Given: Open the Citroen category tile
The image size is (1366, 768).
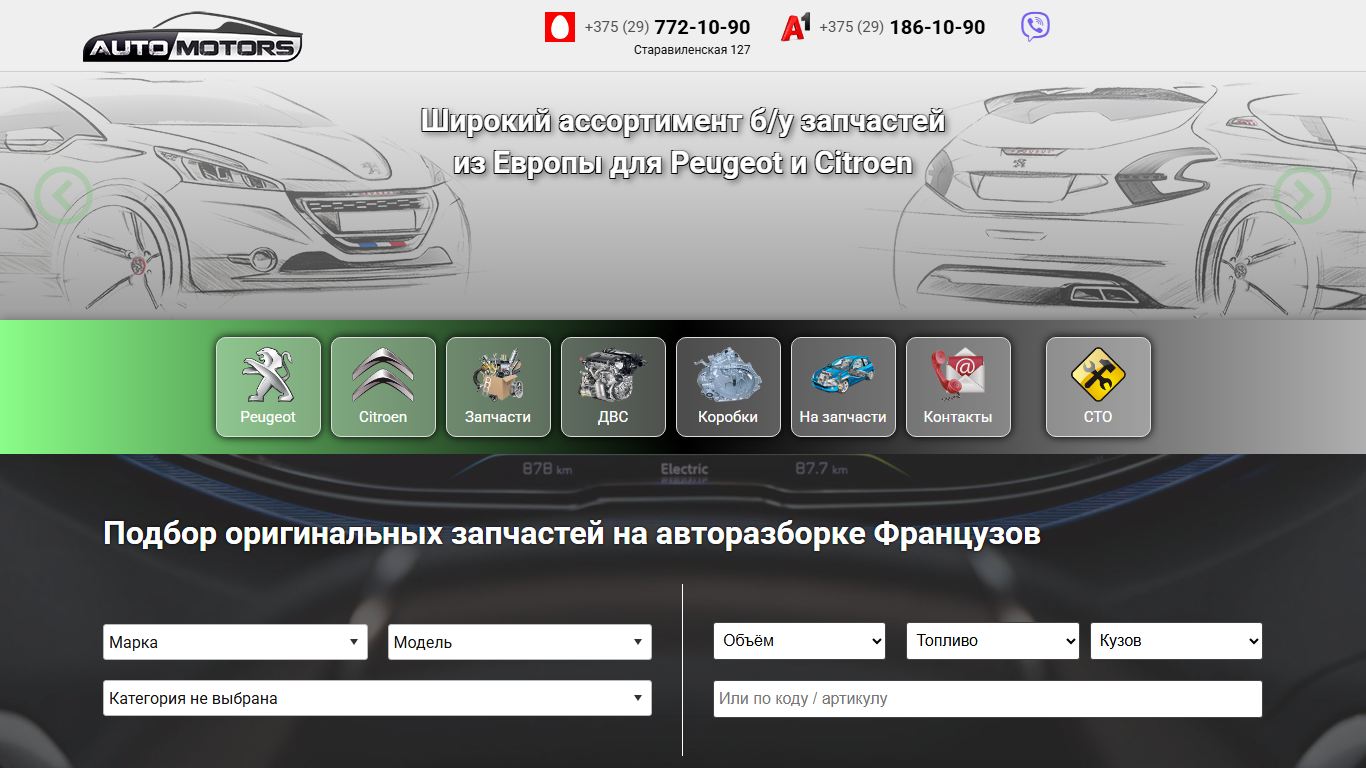Looking at the screenshot, I should 383,387.
